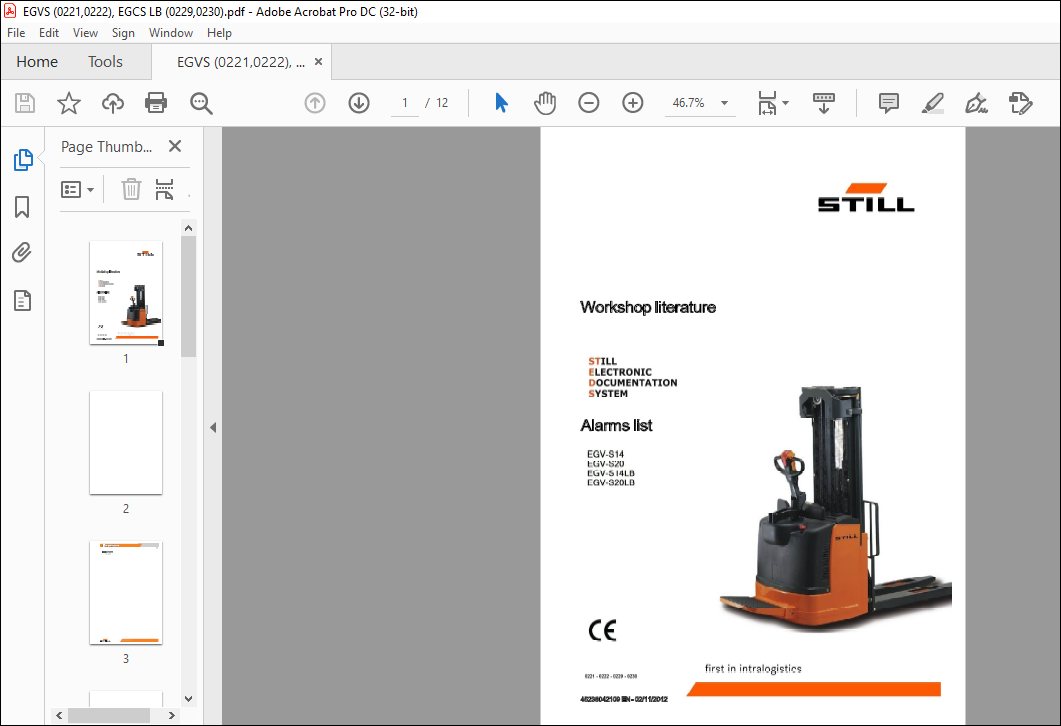Click 'first in intralogistics' text
The image size is (1061, 726).
(x=753, y=668)
